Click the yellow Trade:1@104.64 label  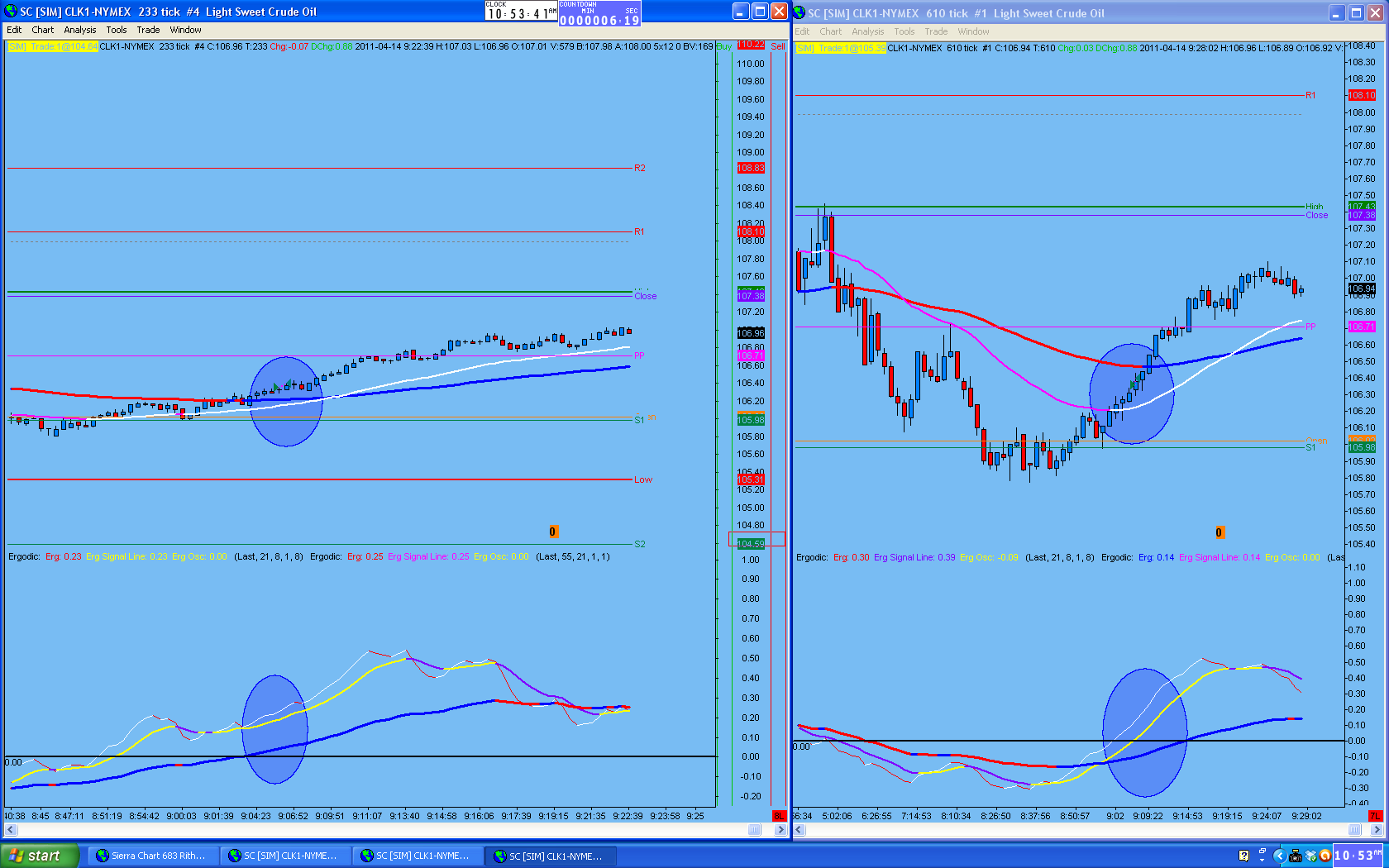53,46
